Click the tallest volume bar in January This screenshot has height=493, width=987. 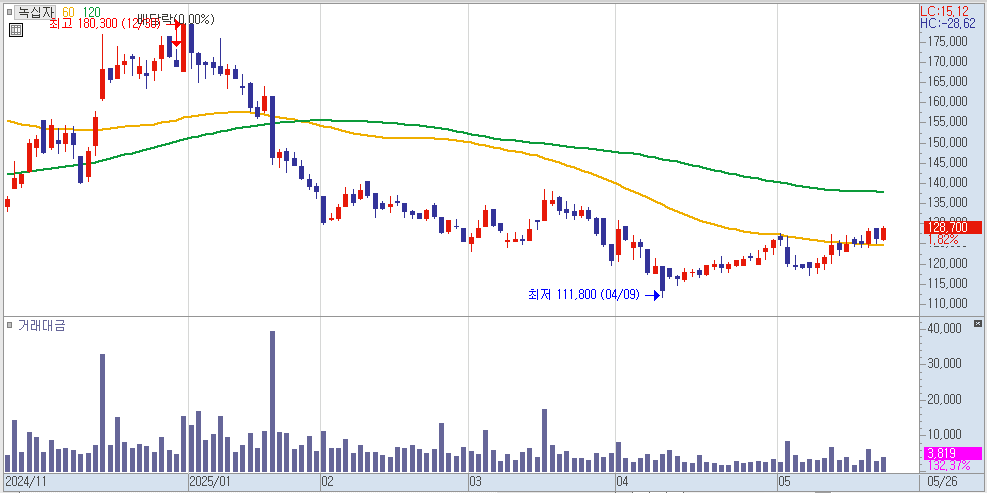(x=273, y=402)
